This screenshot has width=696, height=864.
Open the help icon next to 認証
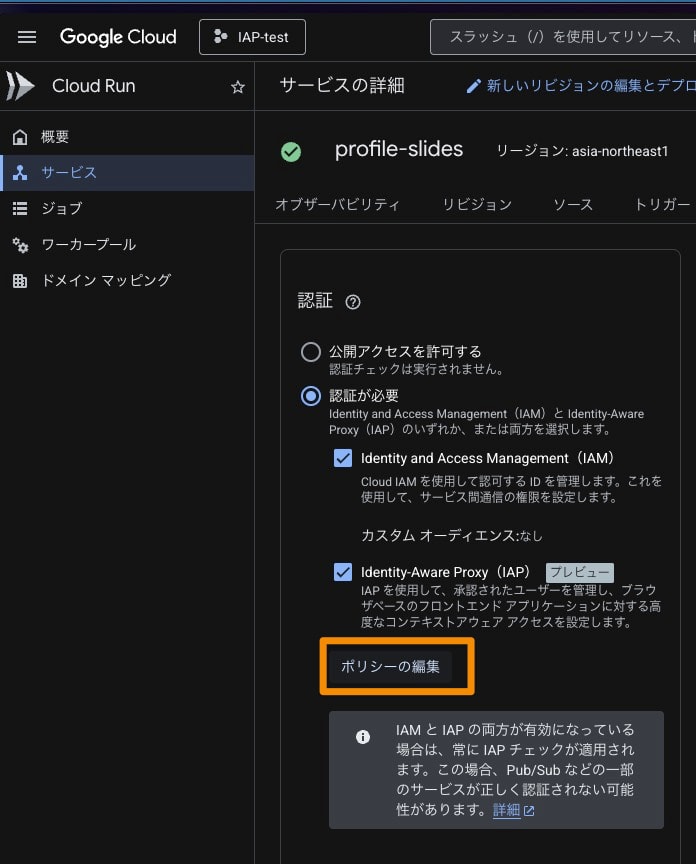353,302
